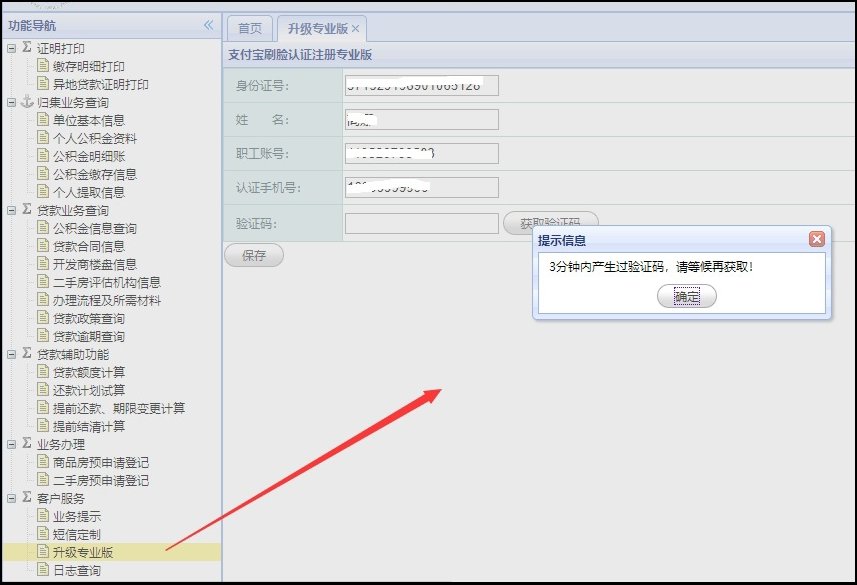This screenshot has width=857, height=585.
Task: Close the 提示信息 dialog via red X
Action: [817, 239]
